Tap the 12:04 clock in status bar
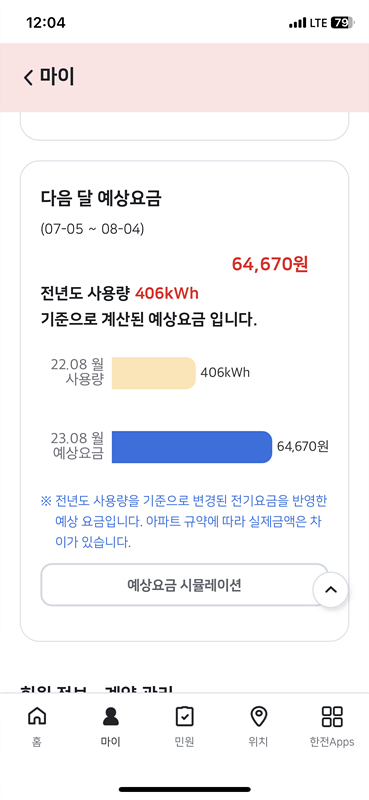 pyautogui.click(x=45, y=23)
